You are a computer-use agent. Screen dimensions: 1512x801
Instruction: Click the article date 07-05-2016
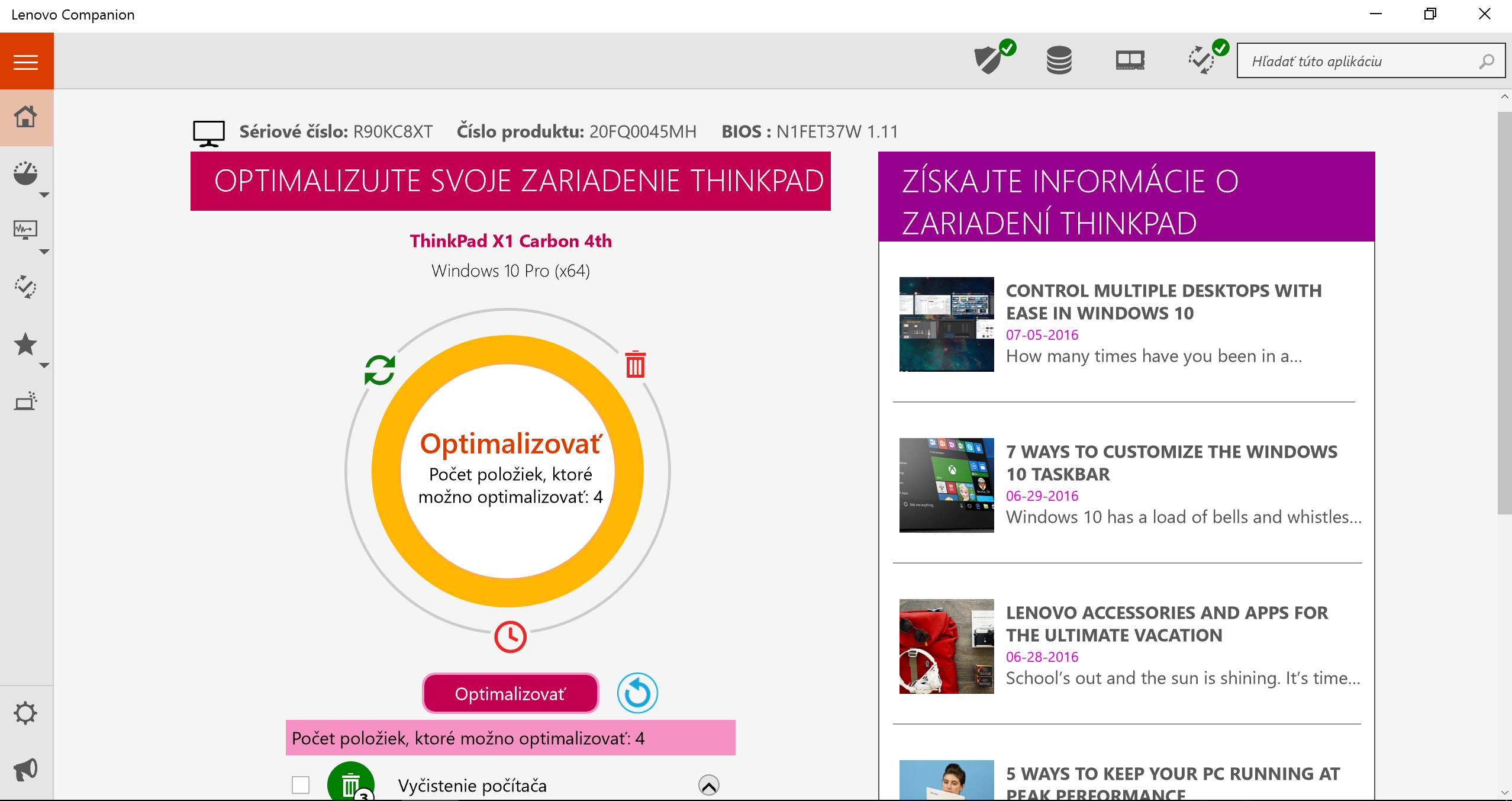[1042, 334]
